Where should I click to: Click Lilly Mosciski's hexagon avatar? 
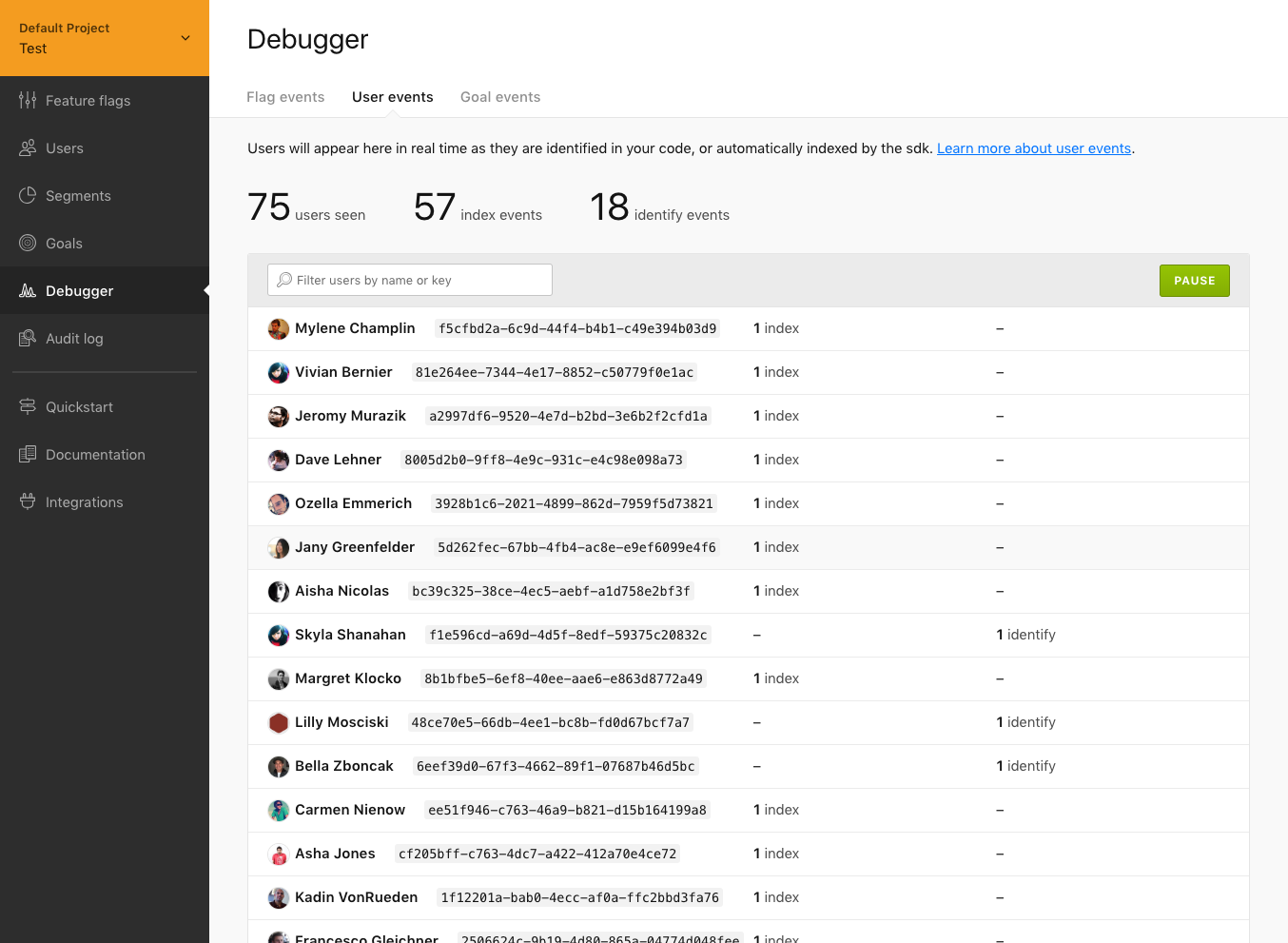[279, 723]
